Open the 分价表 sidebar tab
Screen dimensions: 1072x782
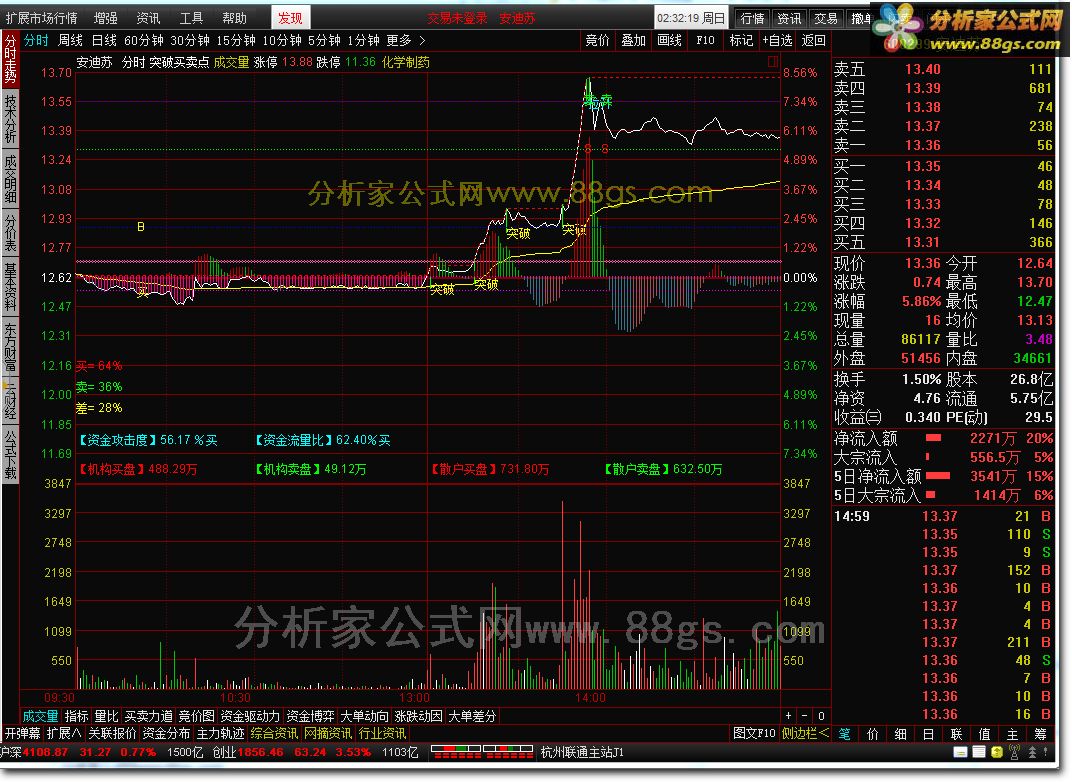click(x=10, y=233)
